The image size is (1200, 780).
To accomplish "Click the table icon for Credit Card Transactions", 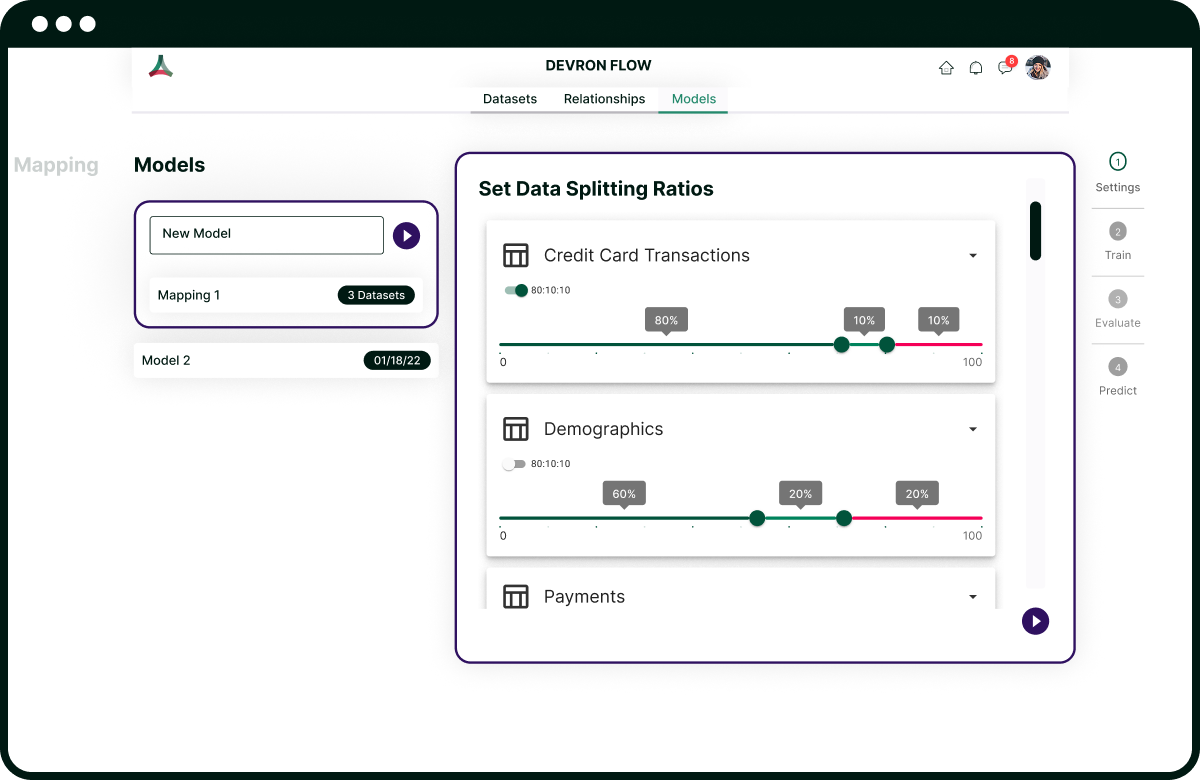I will (x=515, y=255).
